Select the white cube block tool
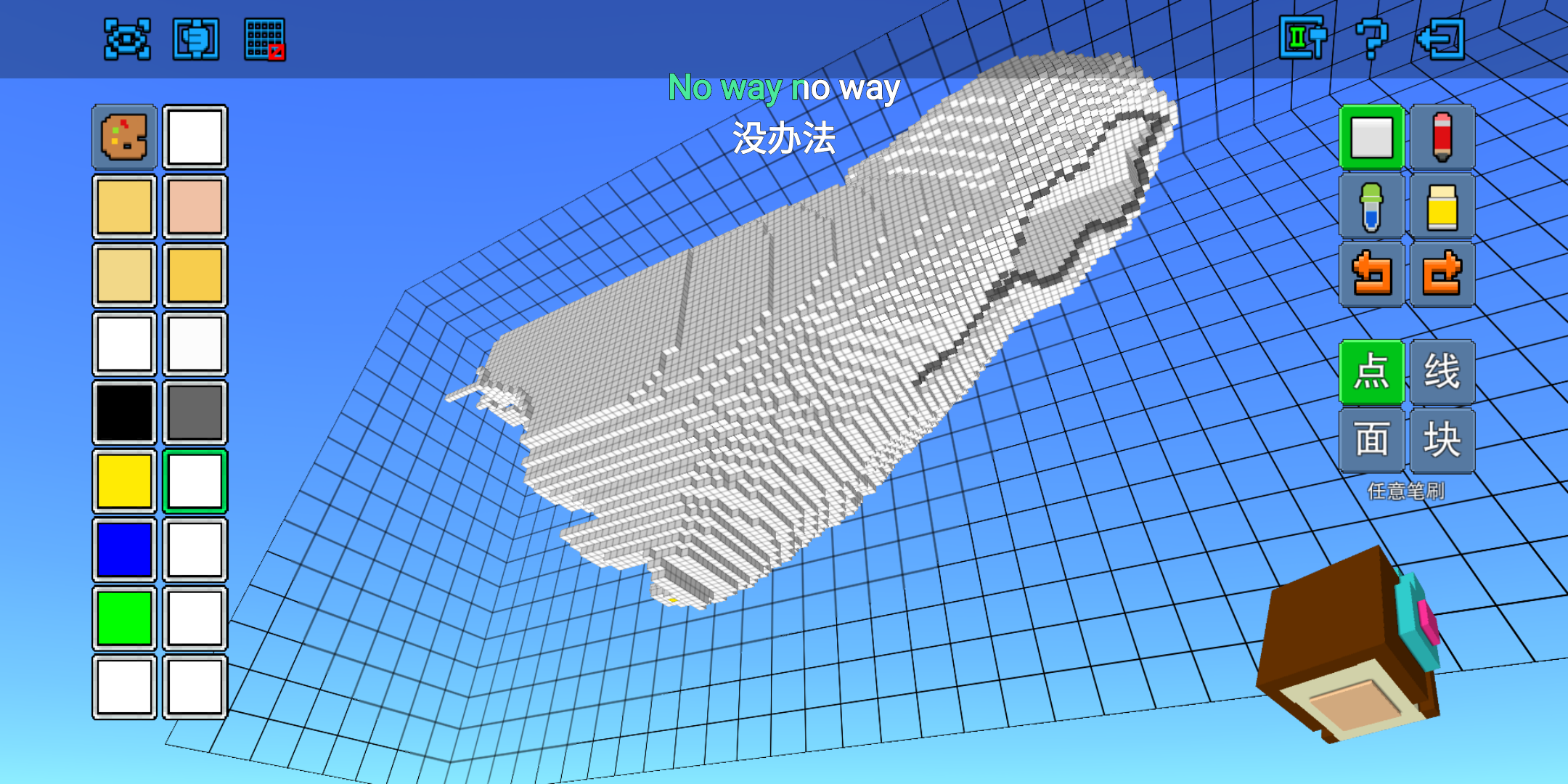This screenshot has width=1568, height=784. coord(1371,137)
